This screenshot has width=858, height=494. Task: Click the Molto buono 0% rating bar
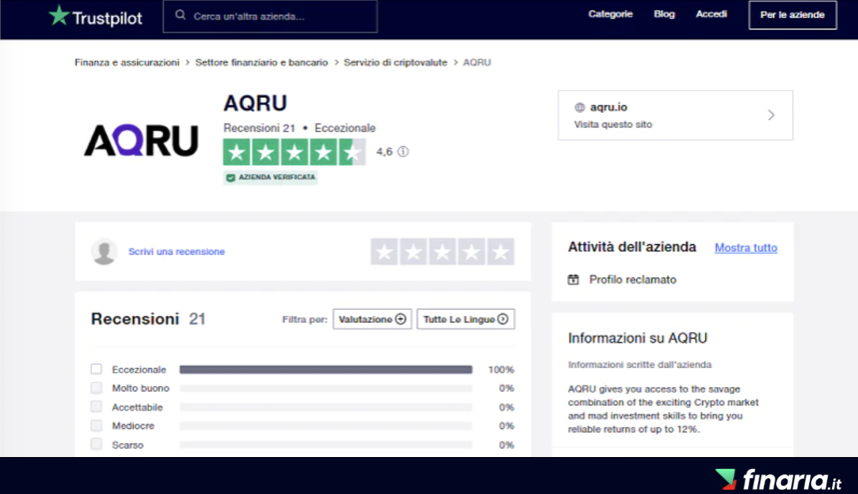(326, 388)
